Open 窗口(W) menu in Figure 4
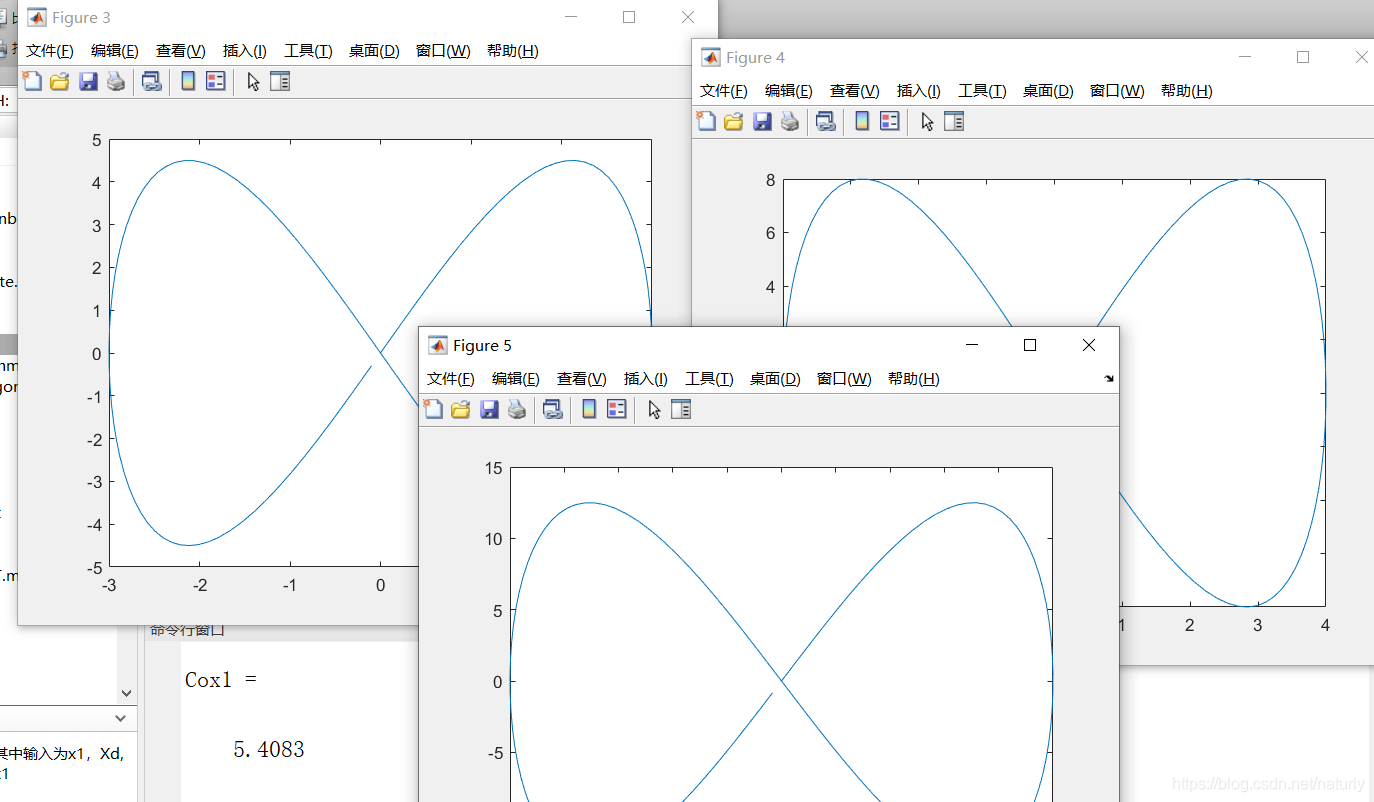1374x802 pixels. pos(1117,91)
